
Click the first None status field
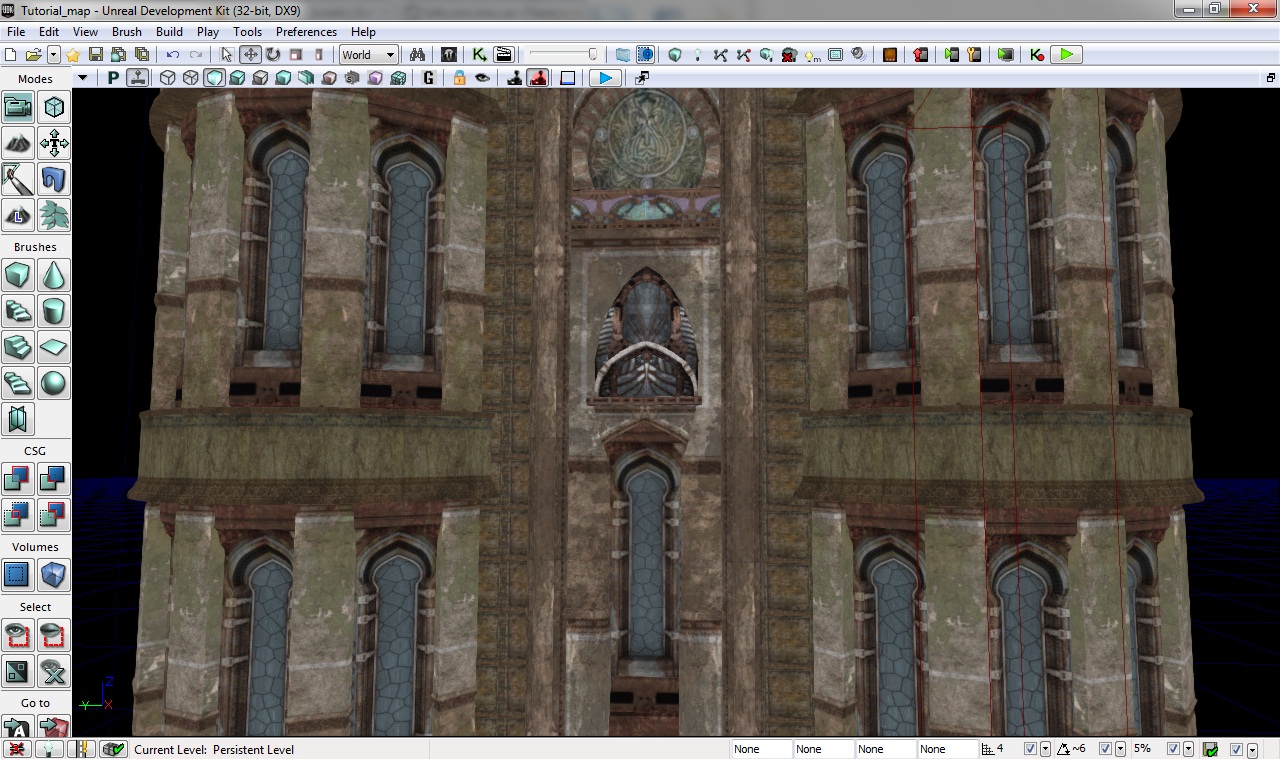click(760, 749)
